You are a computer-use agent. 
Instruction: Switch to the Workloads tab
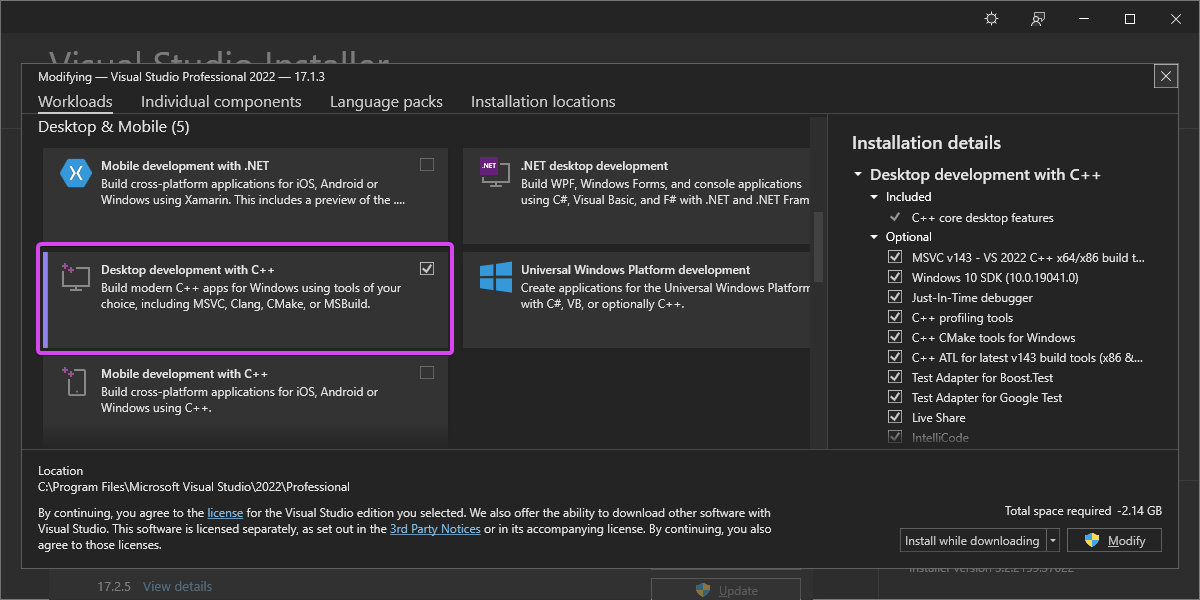(x=75, y=102)
